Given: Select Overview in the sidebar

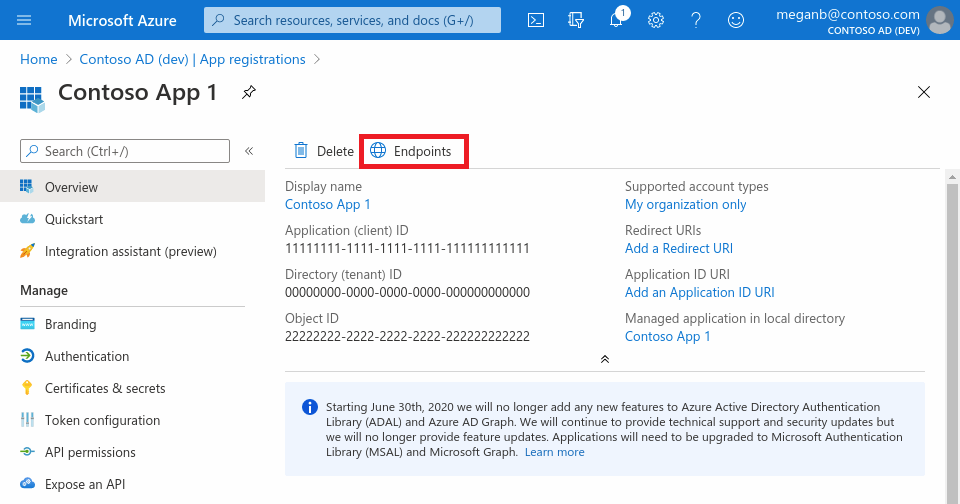Looking at the screenshot, I should pos(132,186).
